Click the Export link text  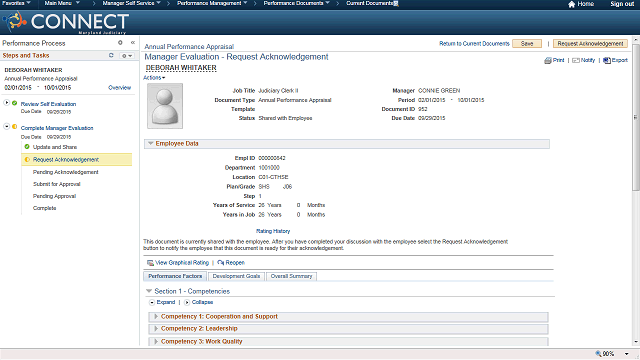point(620,60)
